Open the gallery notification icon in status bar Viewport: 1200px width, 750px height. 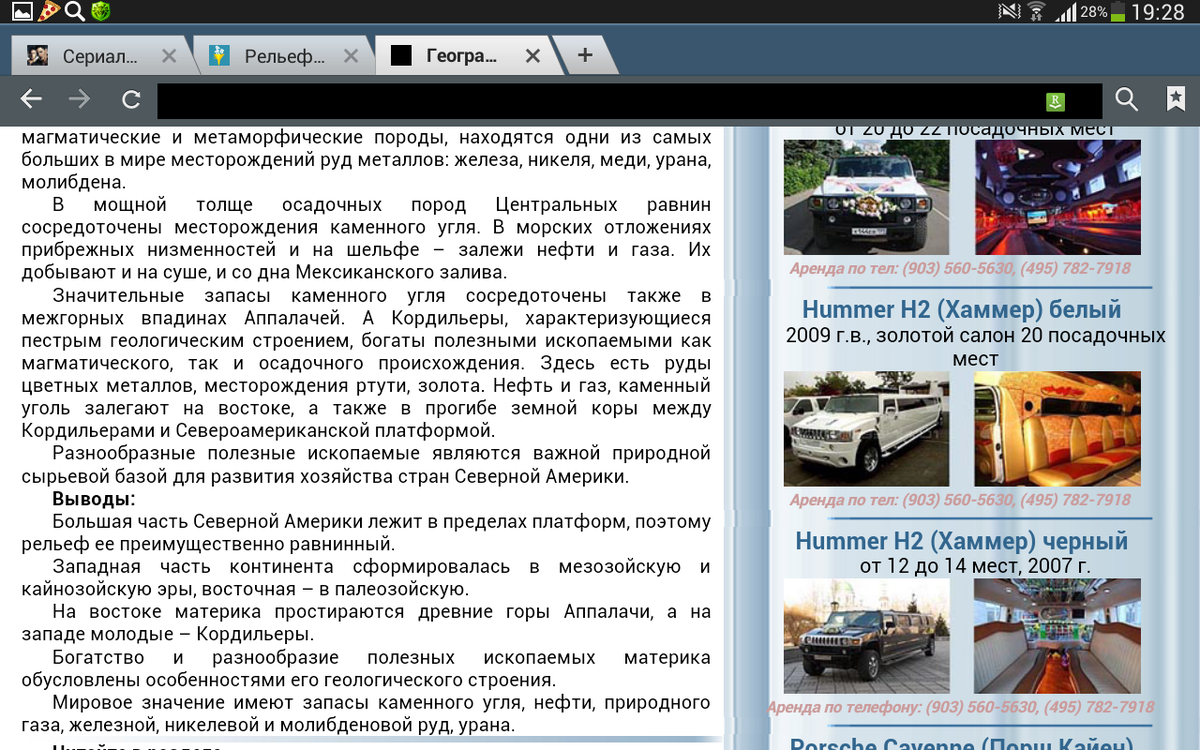point(22,12)
